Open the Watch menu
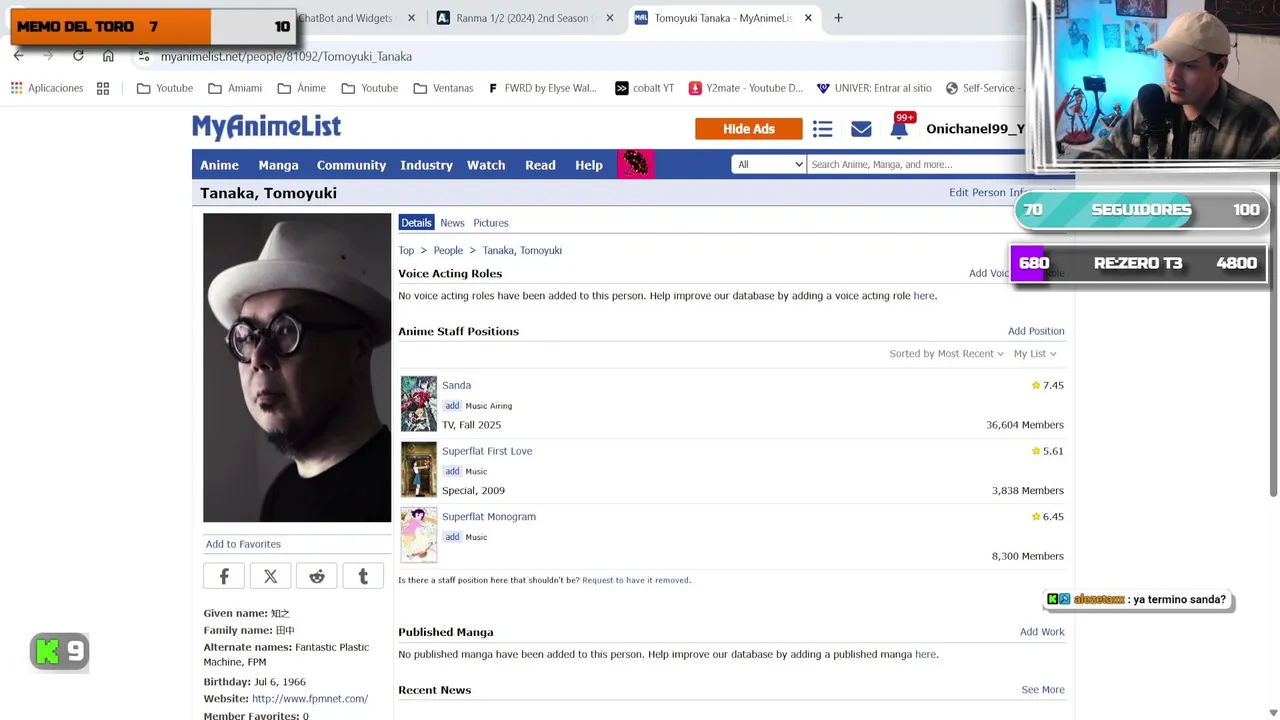Image resolution: width=1280 pixels, height=720 pixels. pos(486,165)
